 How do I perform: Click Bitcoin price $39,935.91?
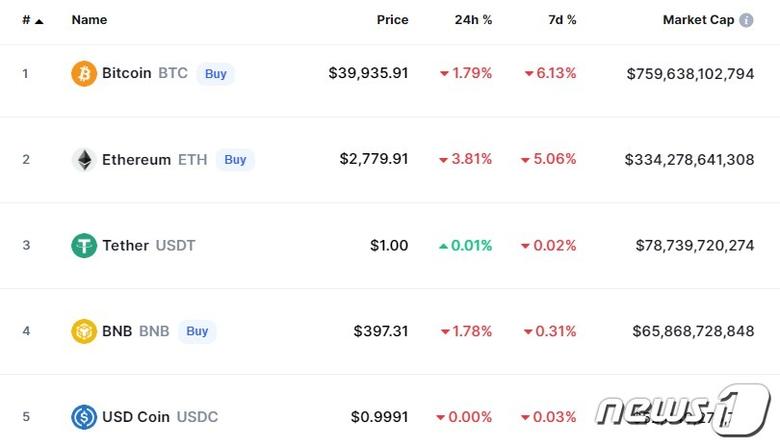click(x=368, y=73)
